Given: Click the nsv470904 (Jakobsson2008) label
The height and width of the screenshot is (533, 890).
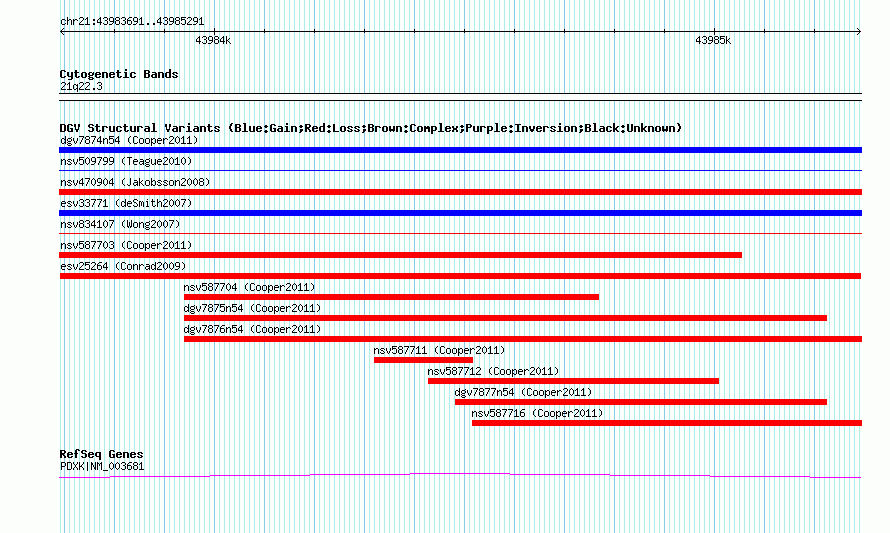Looking at the screenshot, I should 135,182.
